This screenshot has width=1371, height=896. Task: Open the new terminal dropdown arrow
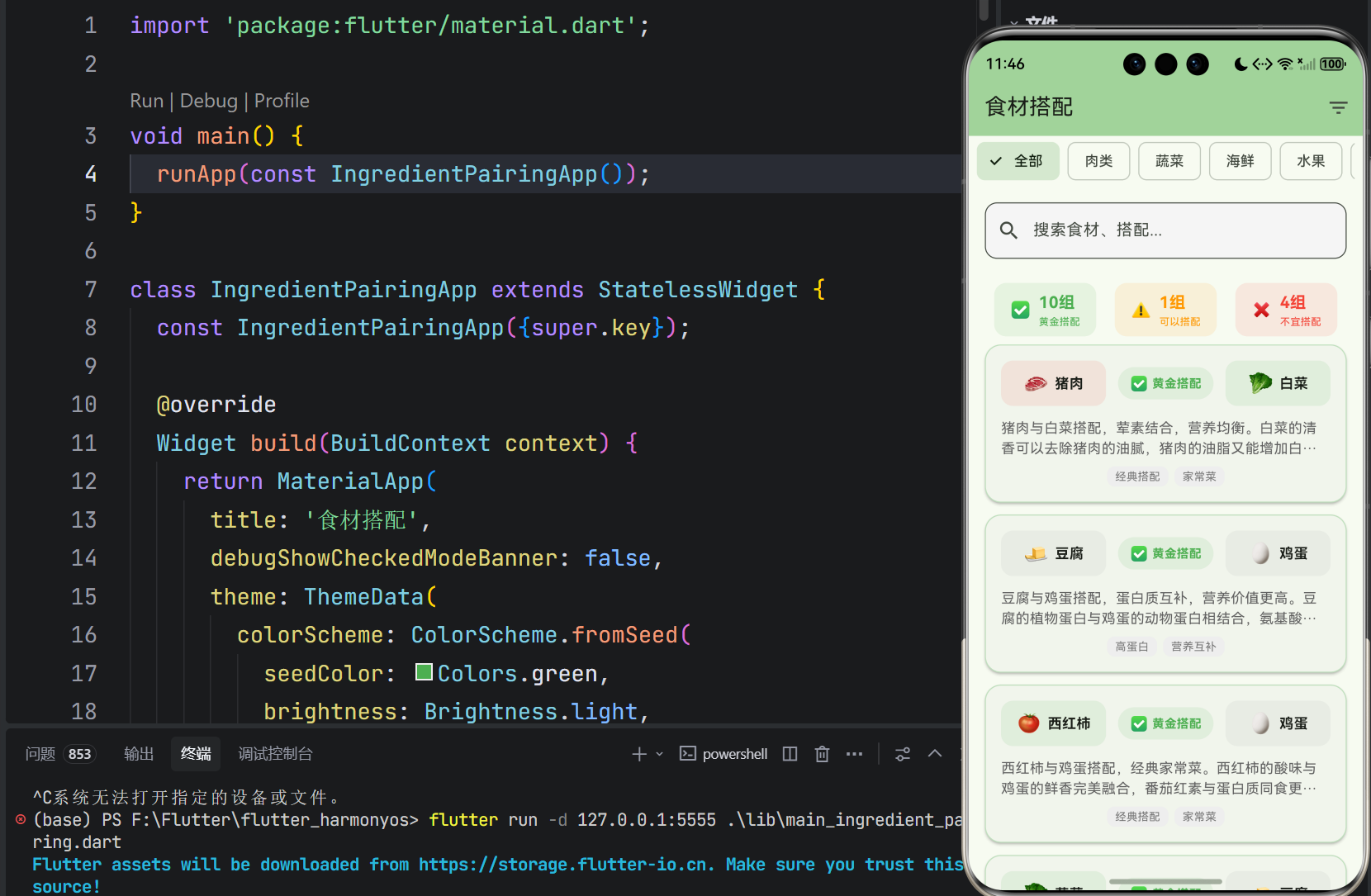[x=659, y=754]
